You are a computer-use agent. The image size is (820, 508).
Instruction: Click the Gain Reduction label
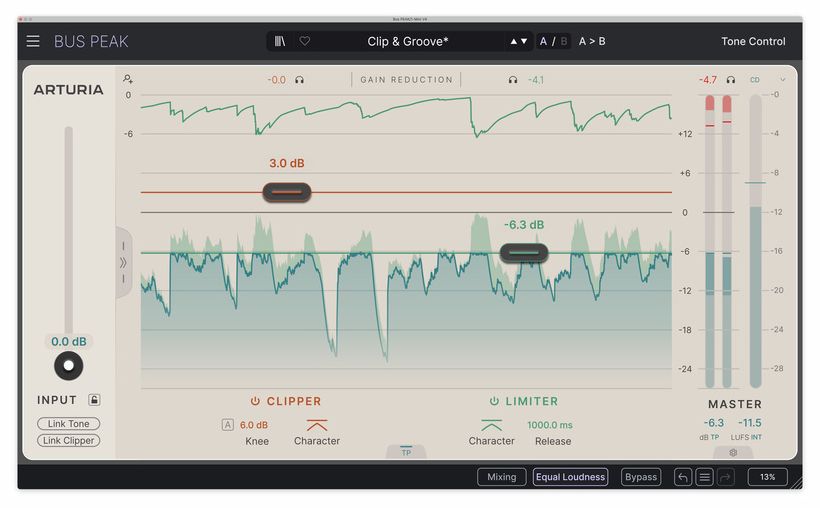pyautogui.click(x=406, y=80)
